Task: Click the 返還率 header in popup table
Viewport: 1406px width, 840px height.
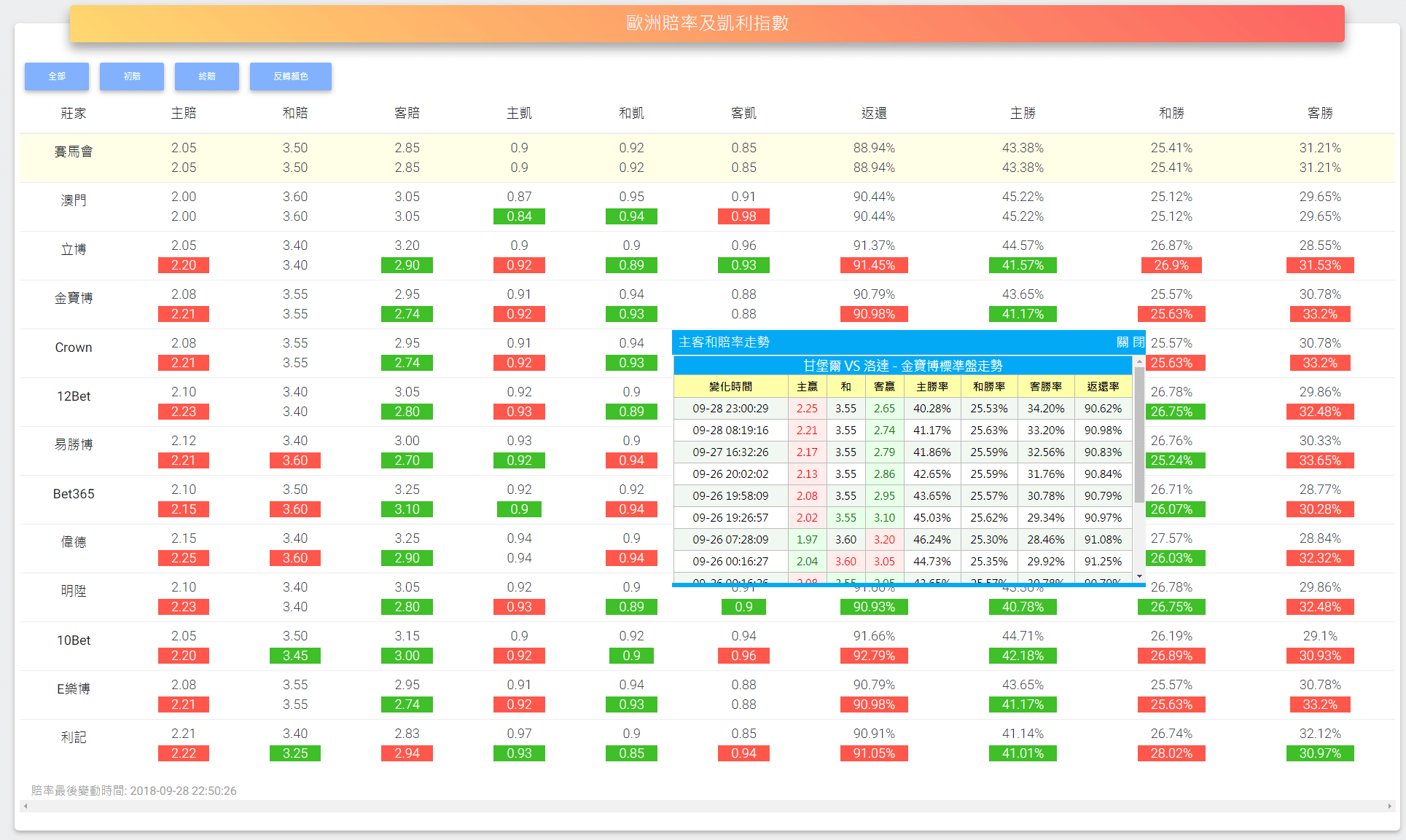Action: pyautogui.click(x=1102, y=387)
